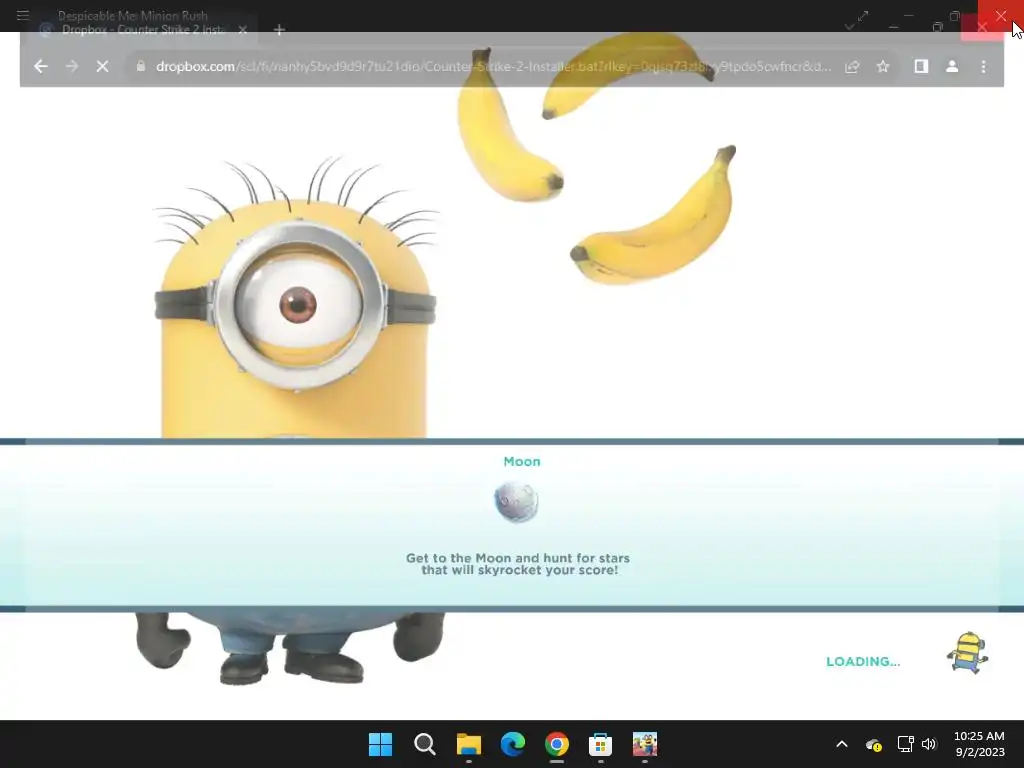This screenshot has height=768, width=1024.
Task: Open the Chrome profile menu
Action: 952,67
